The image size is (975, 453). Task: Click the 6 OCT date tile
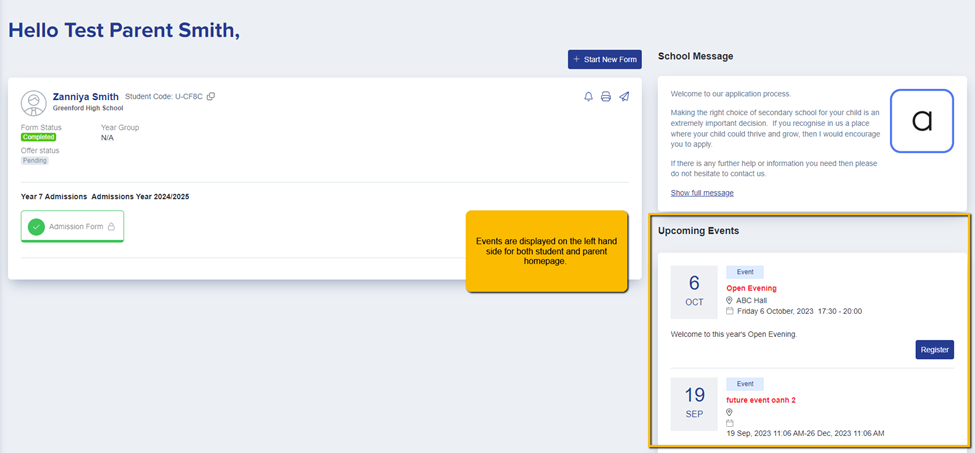tap(694, 292)
